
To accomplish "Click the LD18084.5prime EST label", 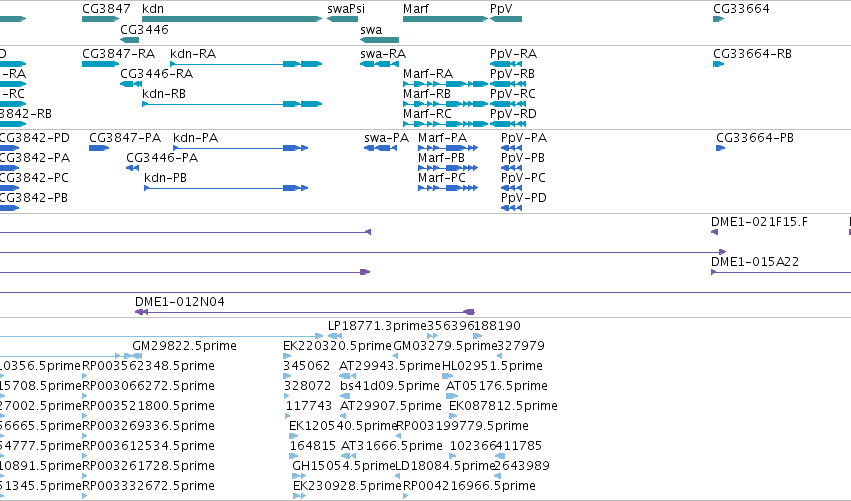I will click(446, 466).
